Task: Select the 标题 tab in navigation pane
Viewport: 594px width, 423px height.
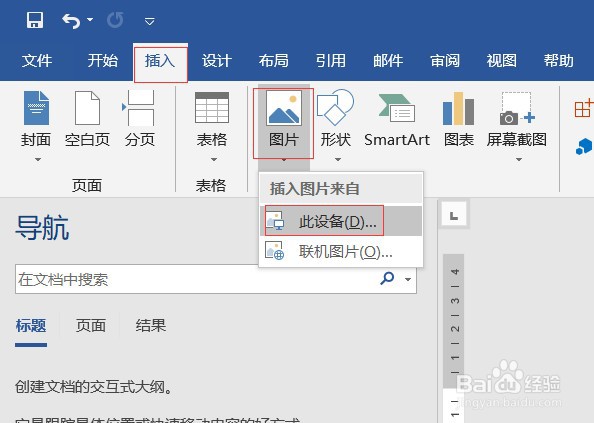Action: pyautogui.click(x=31, y=326)
